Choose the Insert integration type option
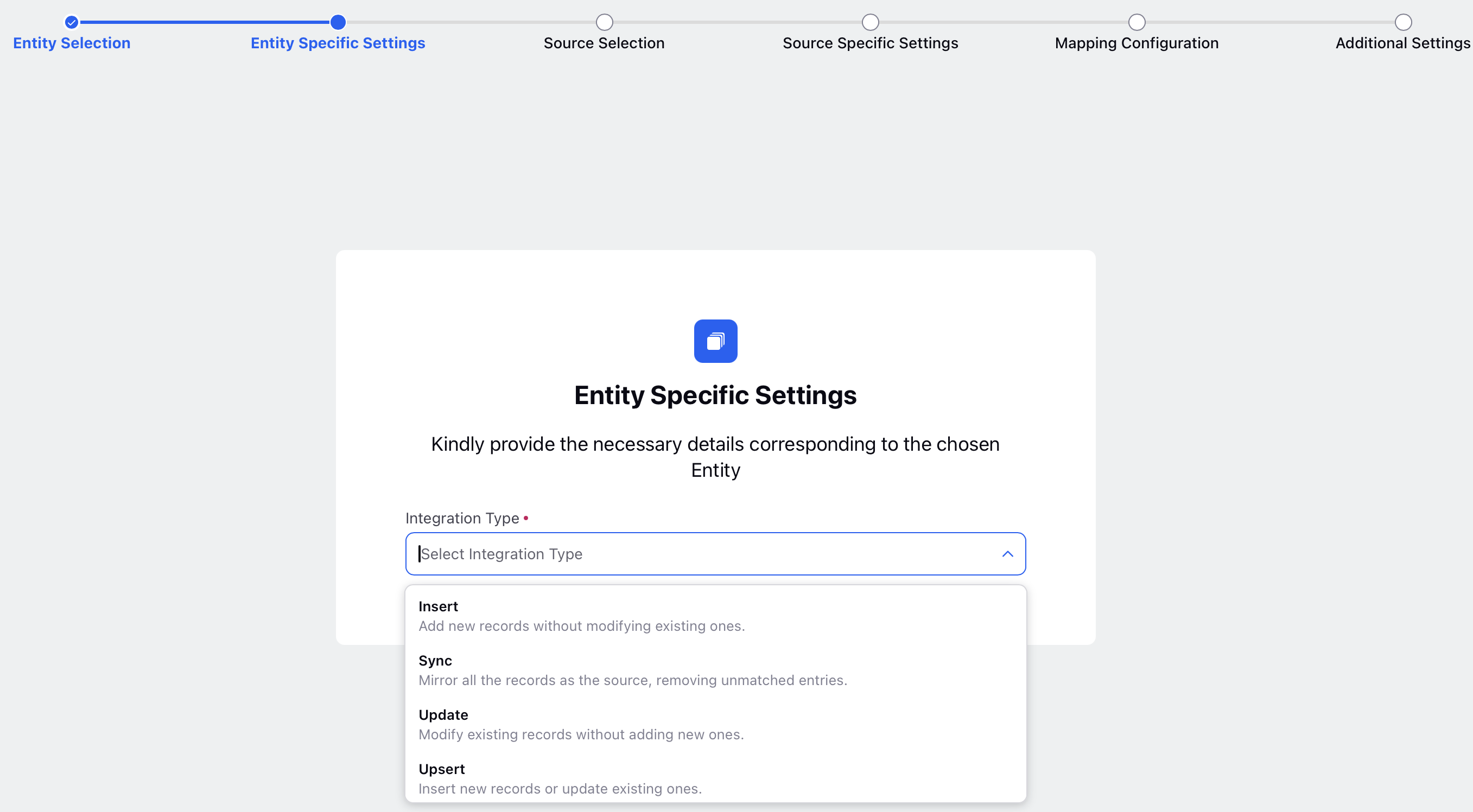Image resolution: width=1473 pixels, height=812 pixels. point(715,616)
